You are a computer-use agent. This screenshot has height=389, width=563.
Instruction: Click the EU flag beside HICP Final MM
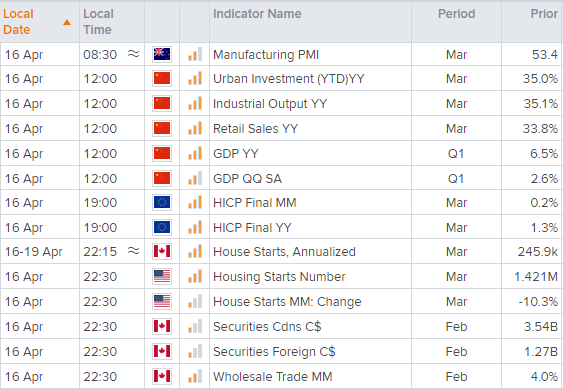pyautogui.click(x=162, y=203)
